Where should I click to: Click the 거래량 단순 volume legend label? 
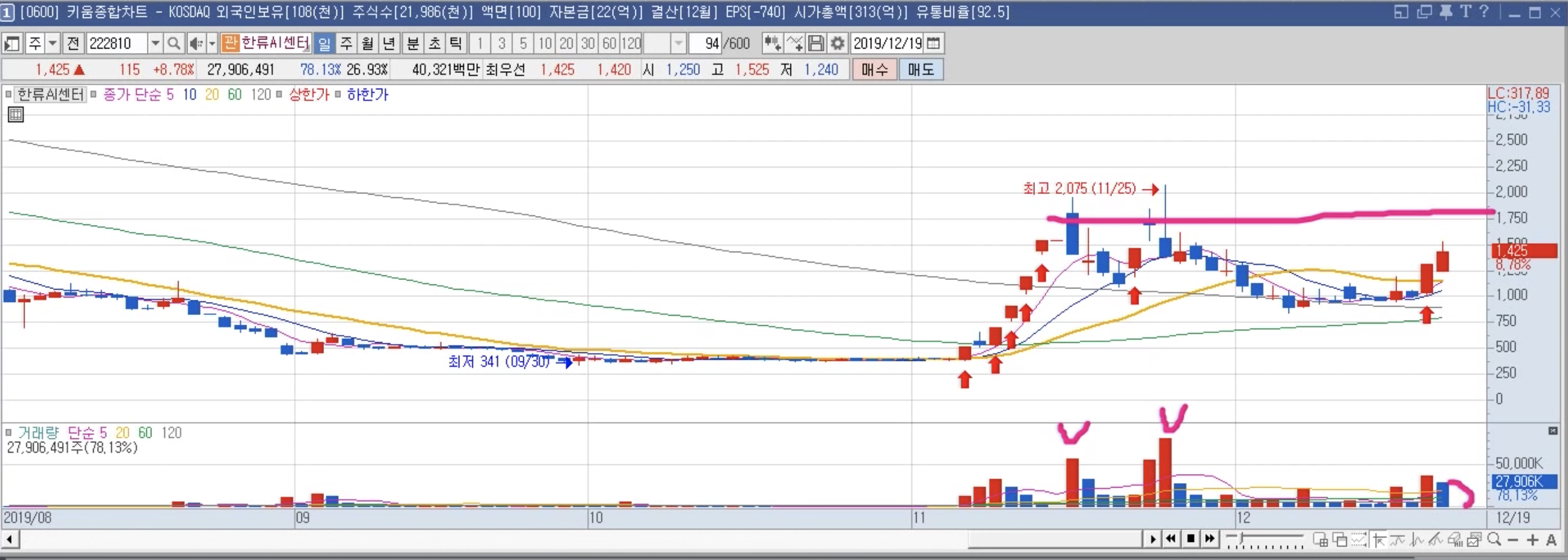coord(56,433)
